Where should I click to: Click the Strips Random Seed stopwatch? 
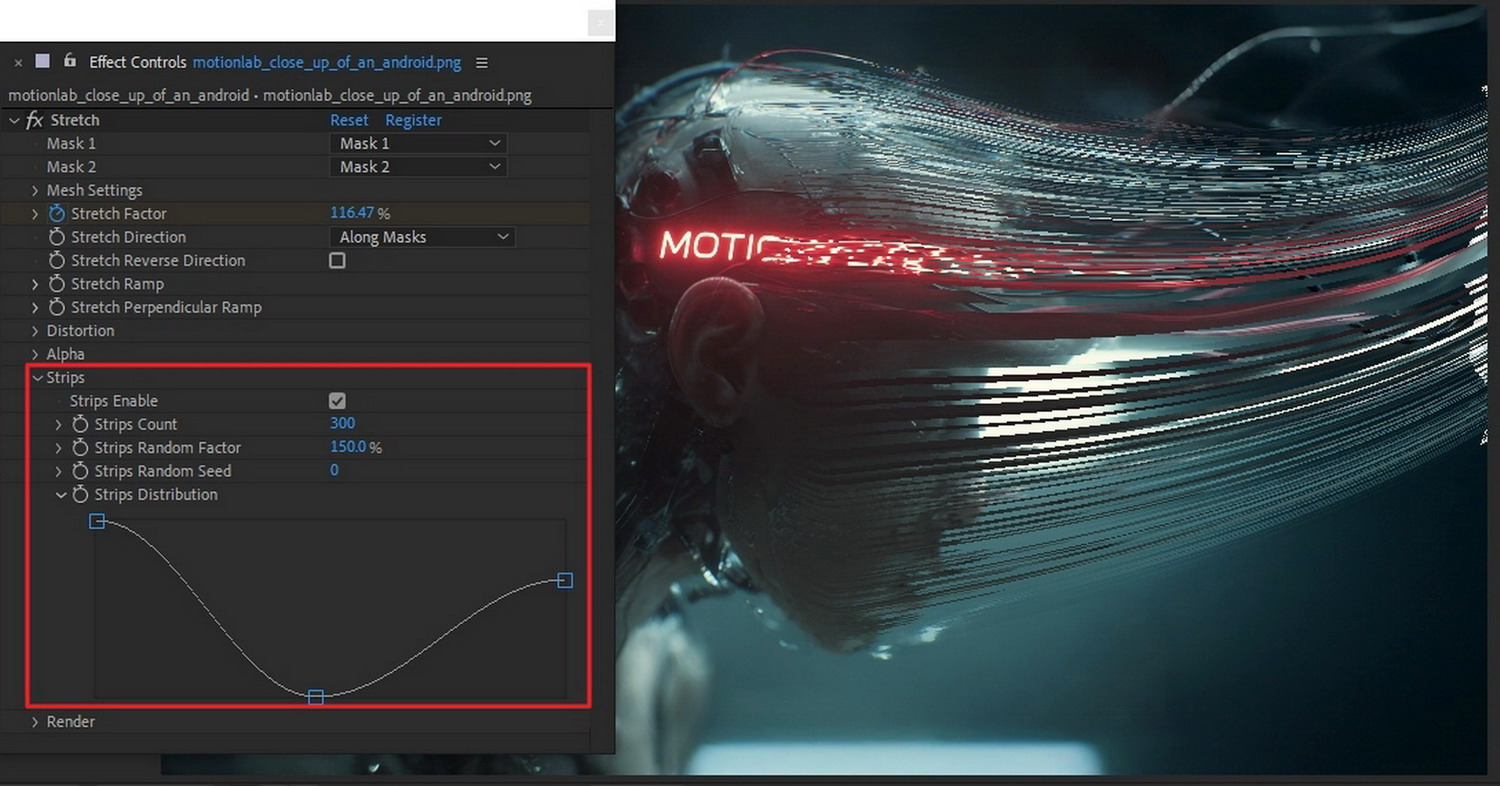tap(81, 471)
